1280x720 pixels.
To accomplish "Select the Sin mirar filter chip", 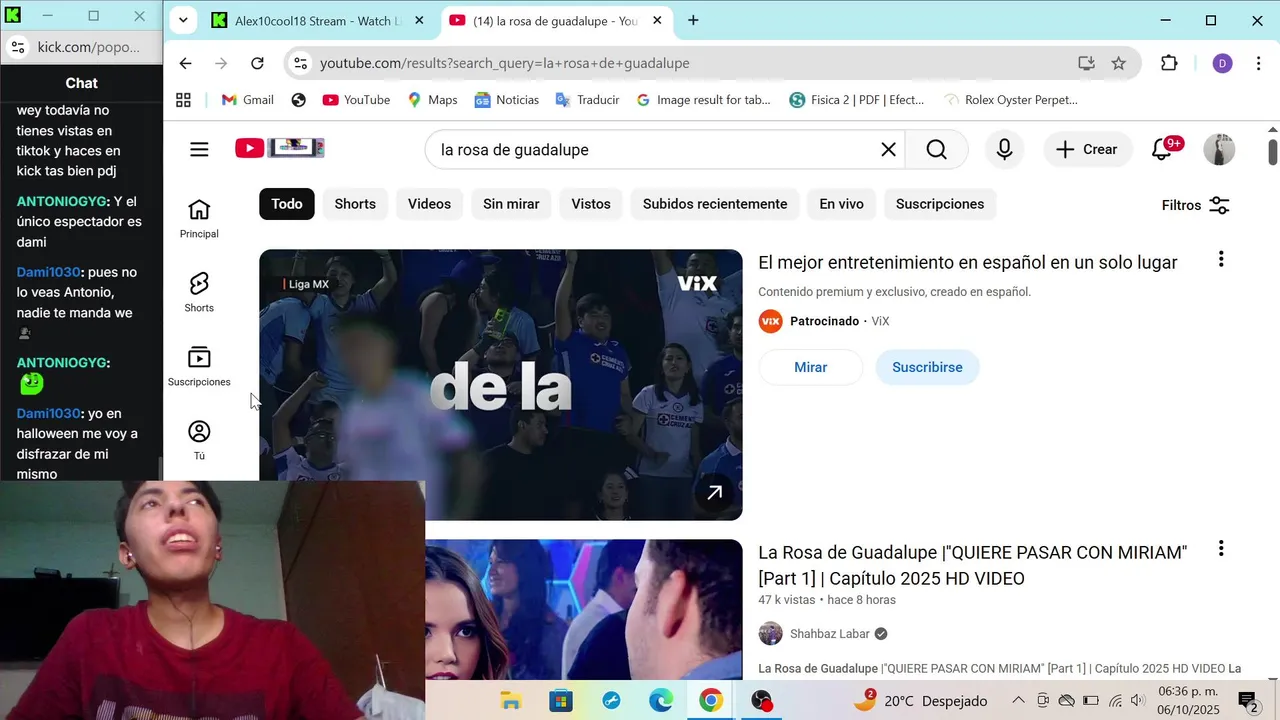I will click(511, 204).
